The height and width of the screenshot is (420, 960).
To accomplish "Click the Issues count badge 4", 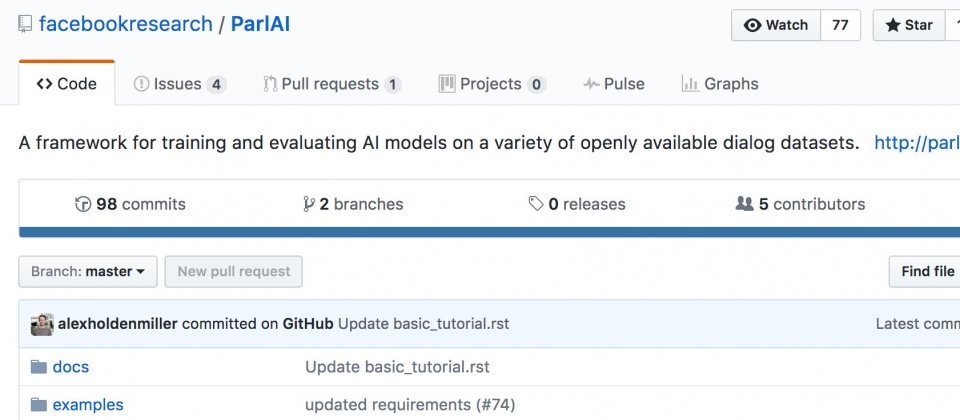I will [x=216, y=84].
